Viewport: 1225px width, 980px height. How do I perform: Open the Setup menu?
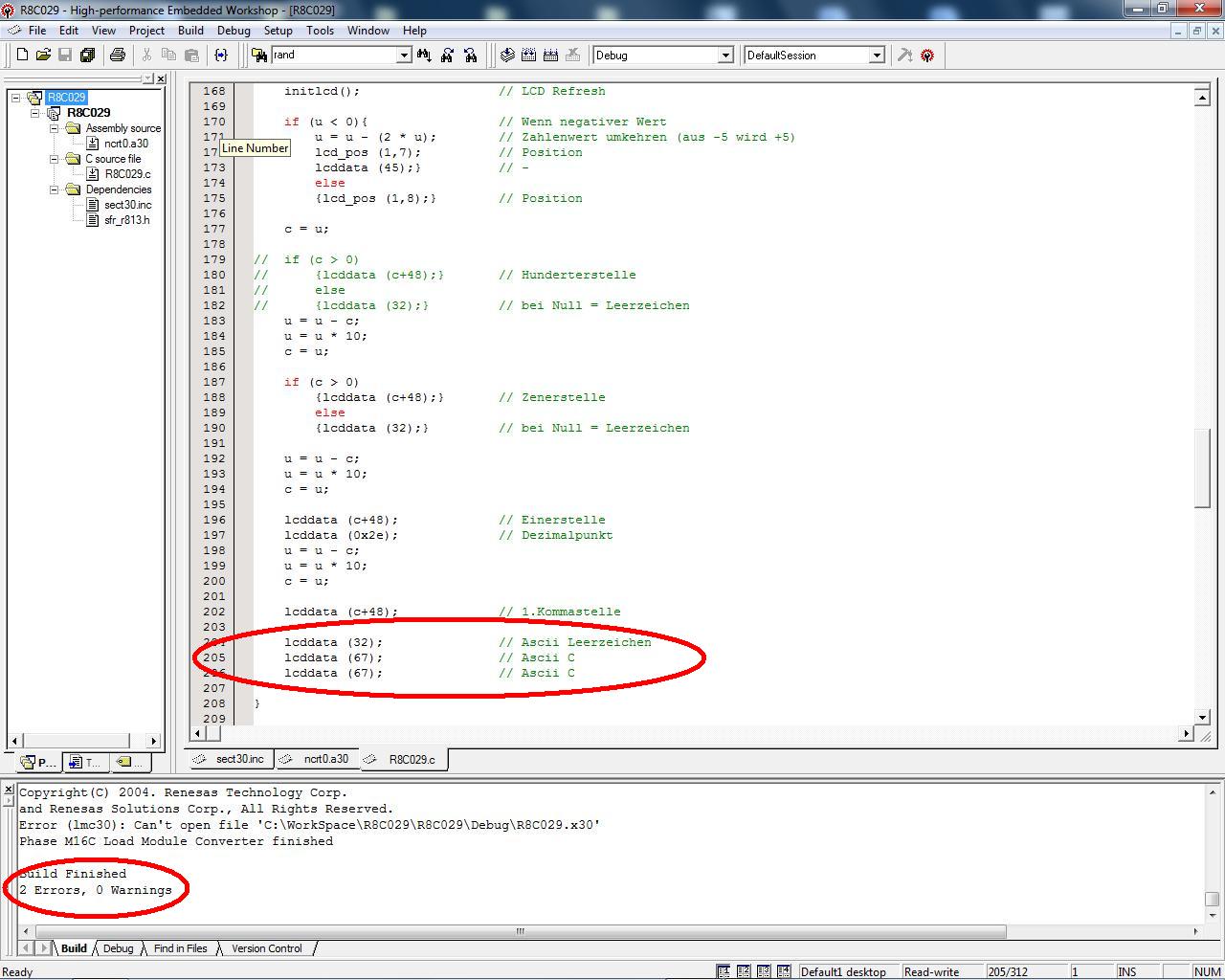(278, 31)
